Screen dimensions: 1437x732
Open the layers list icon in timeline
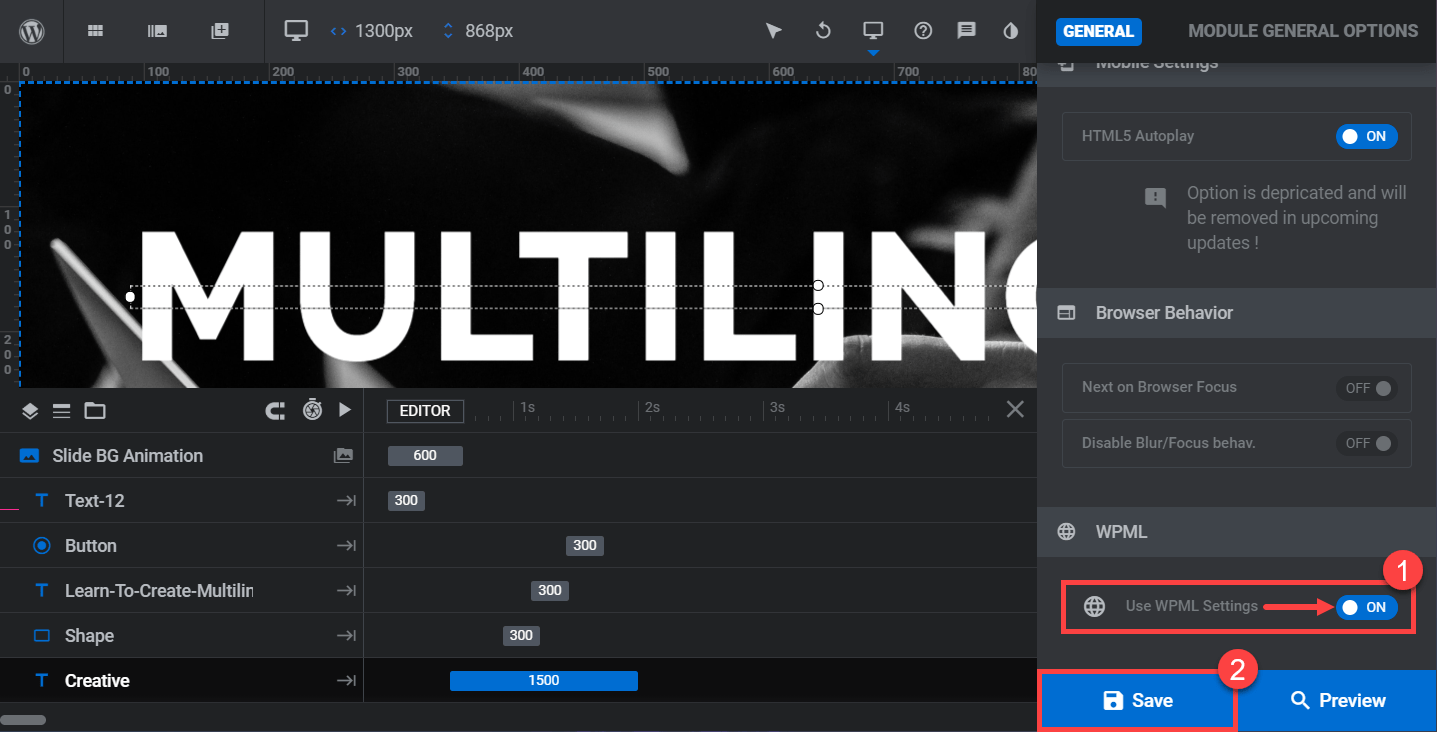[x=61, y=410]
